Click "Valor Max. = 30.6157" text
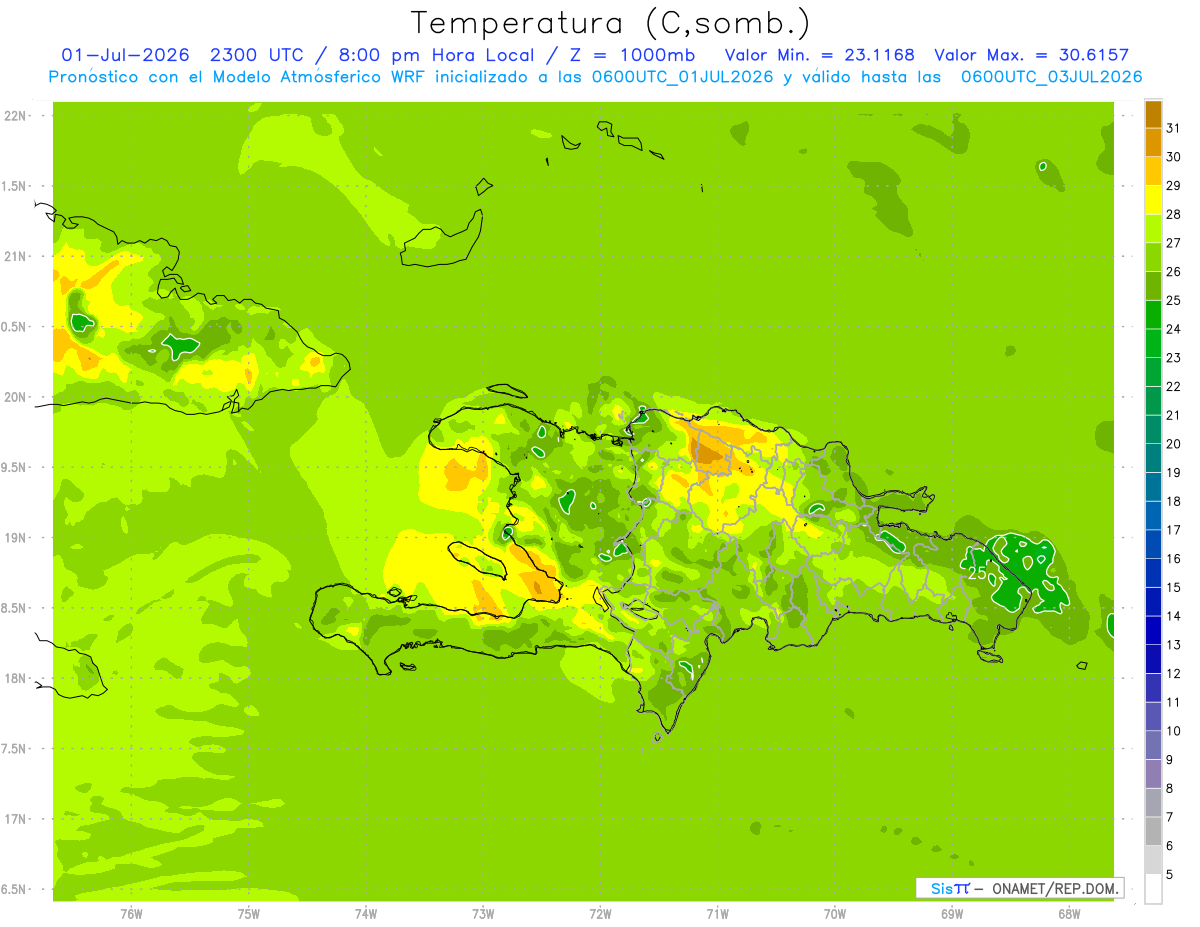The width and height of the screenshot is (1200, 927). [1031, 55]
